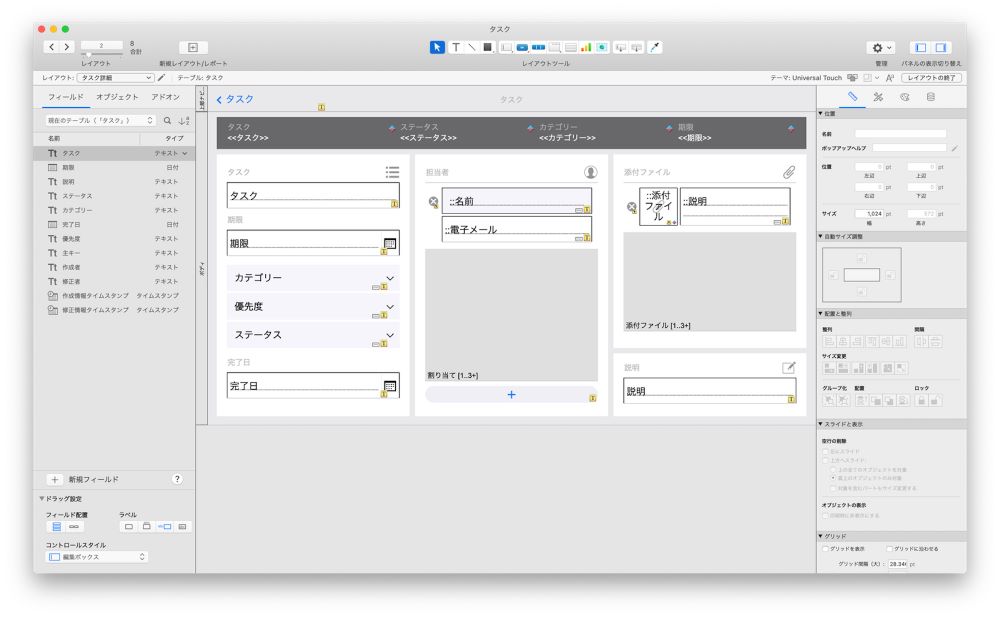Click the pencil icon beside layout name

coord(162,77)
